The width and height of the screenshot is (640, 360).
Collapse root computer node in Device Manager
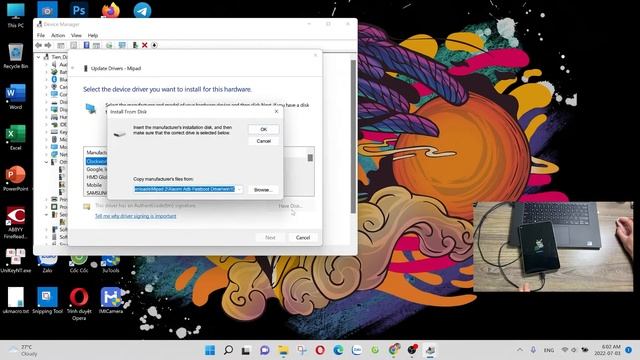(39, 57)
